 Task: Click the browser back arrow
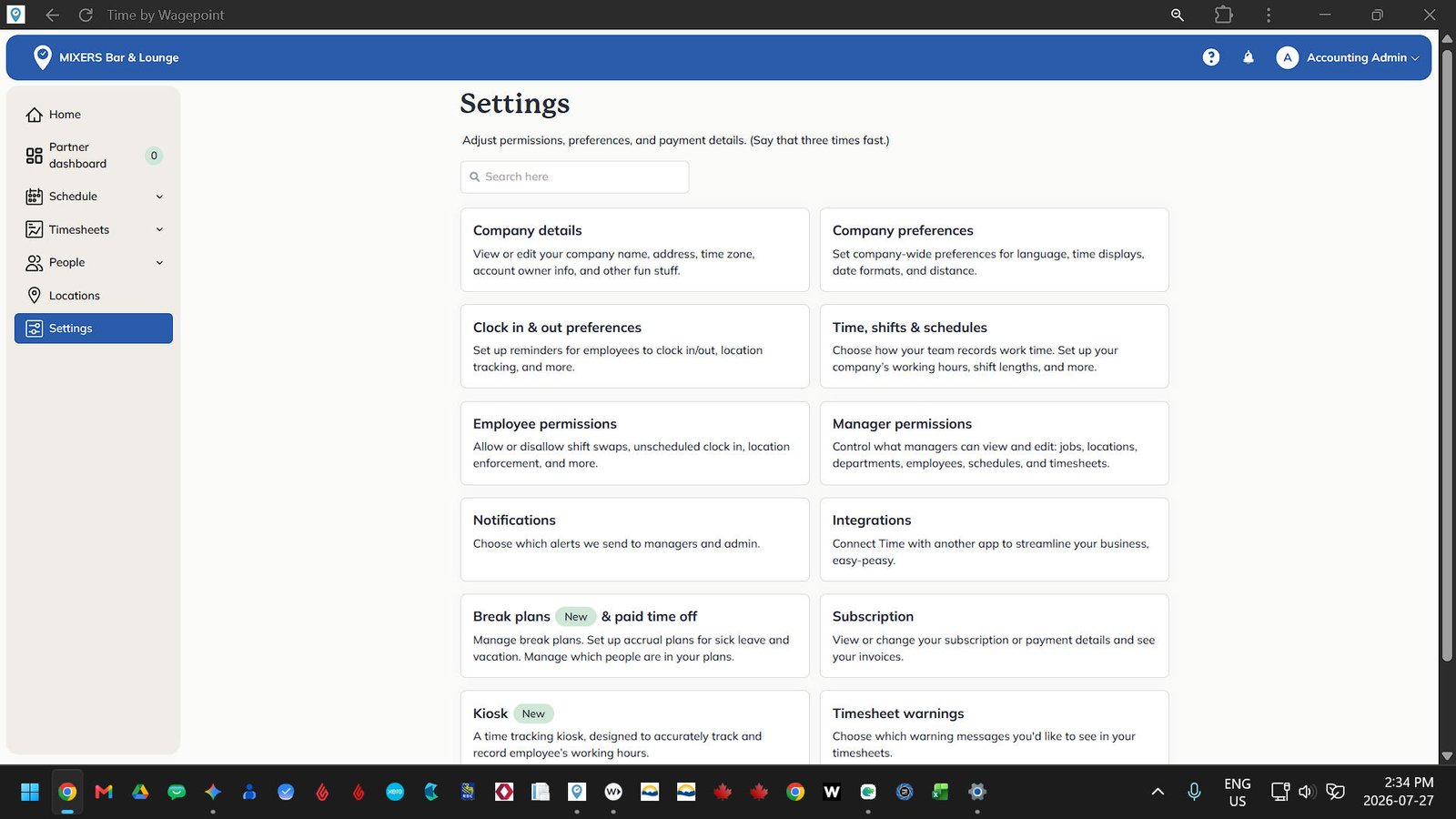(x=52, y=15)
